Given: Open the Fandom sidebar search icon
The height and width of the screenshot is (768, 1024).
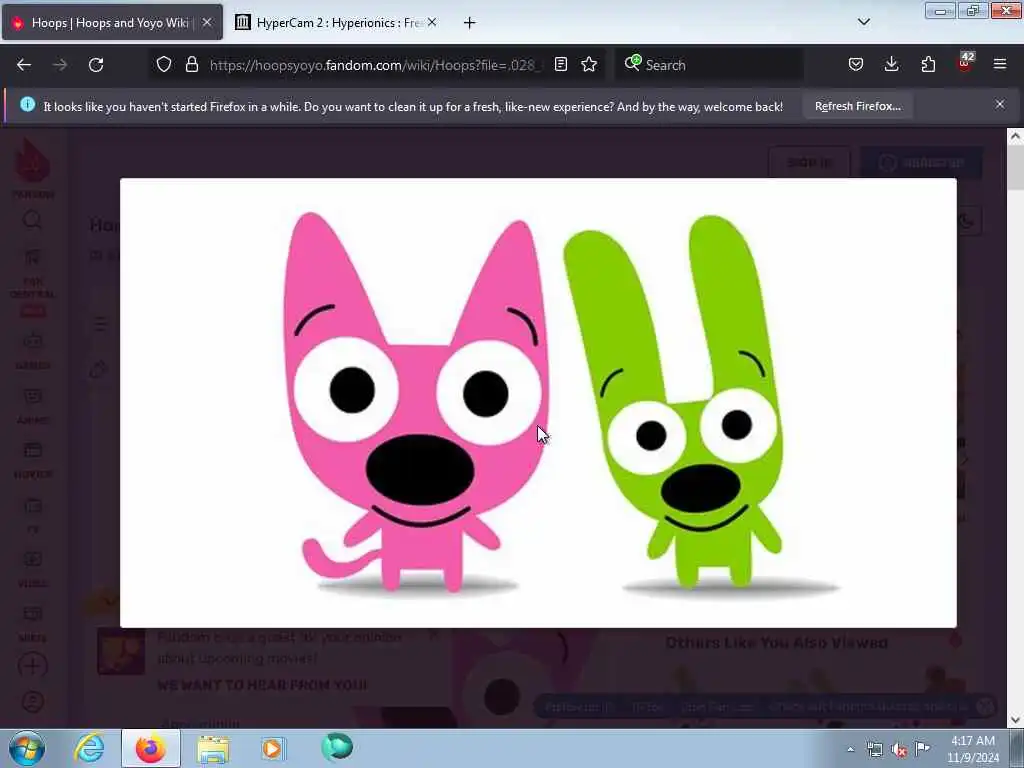Looking at the screenshot, I should 32,220.
